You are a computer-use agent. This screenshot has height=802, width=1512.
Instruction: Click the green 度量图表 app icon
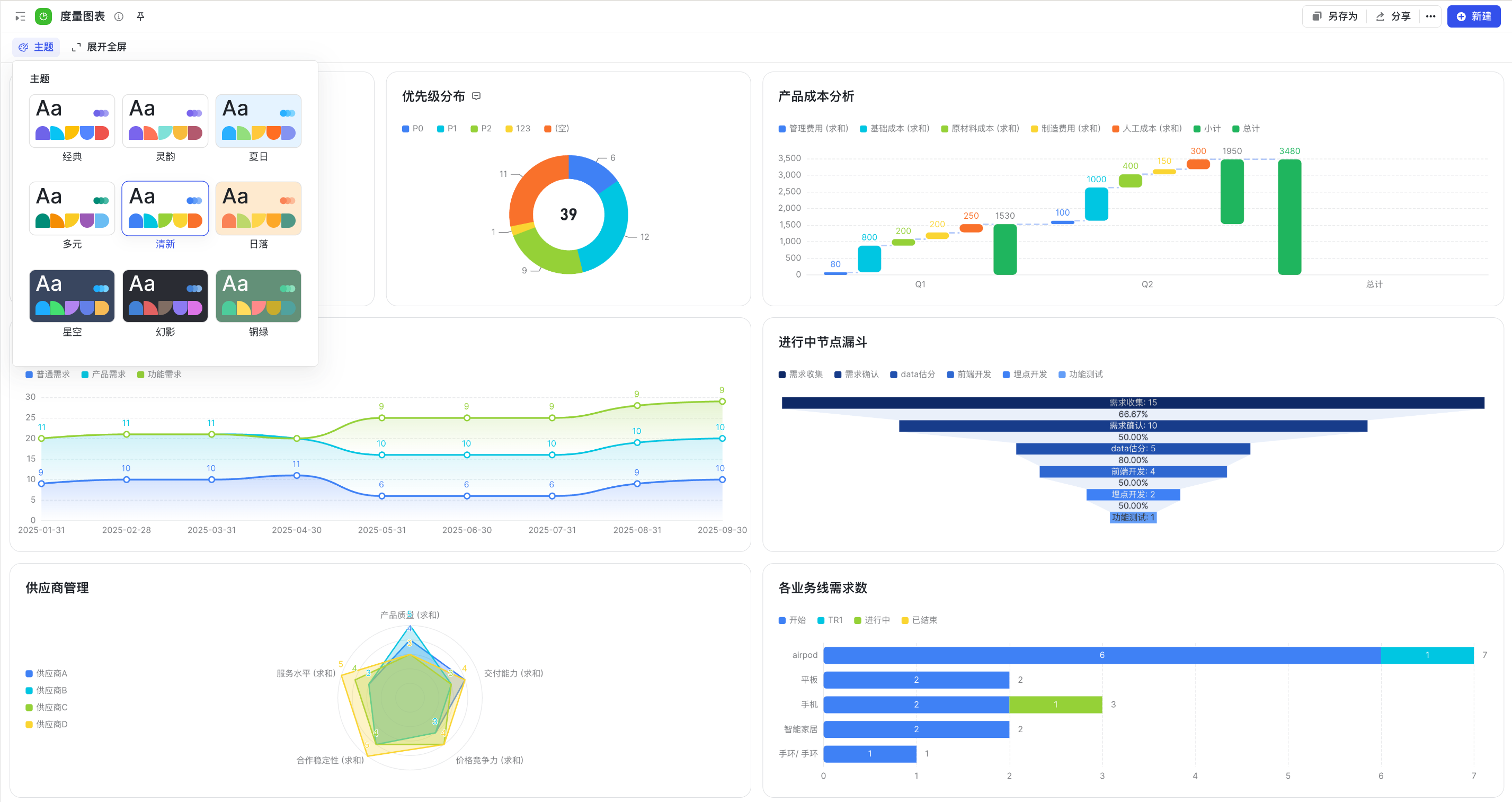tap(43, 16)
